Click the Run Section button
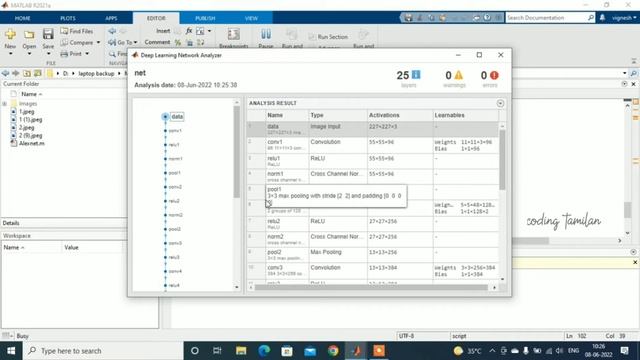The image size is (640, 360). pos(329,37)
